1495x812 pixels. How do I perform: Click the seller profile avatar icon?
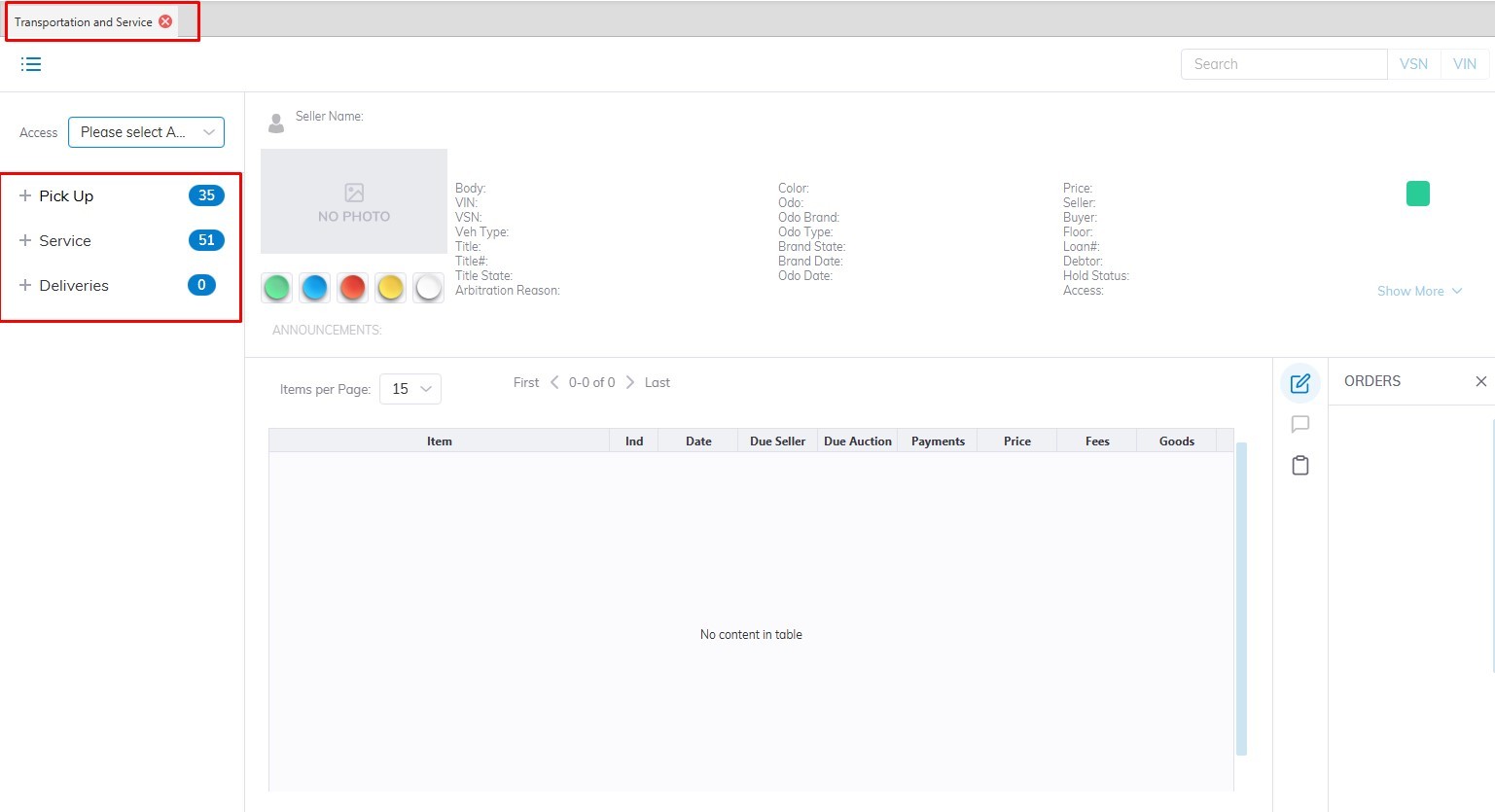[276, 123]
